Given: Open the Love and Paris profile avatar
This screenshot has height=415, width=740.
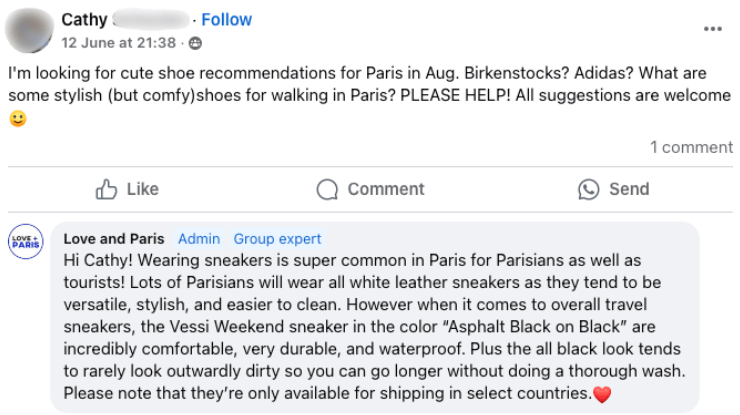Looking at the screenshot, I should (x=25, y=242).
